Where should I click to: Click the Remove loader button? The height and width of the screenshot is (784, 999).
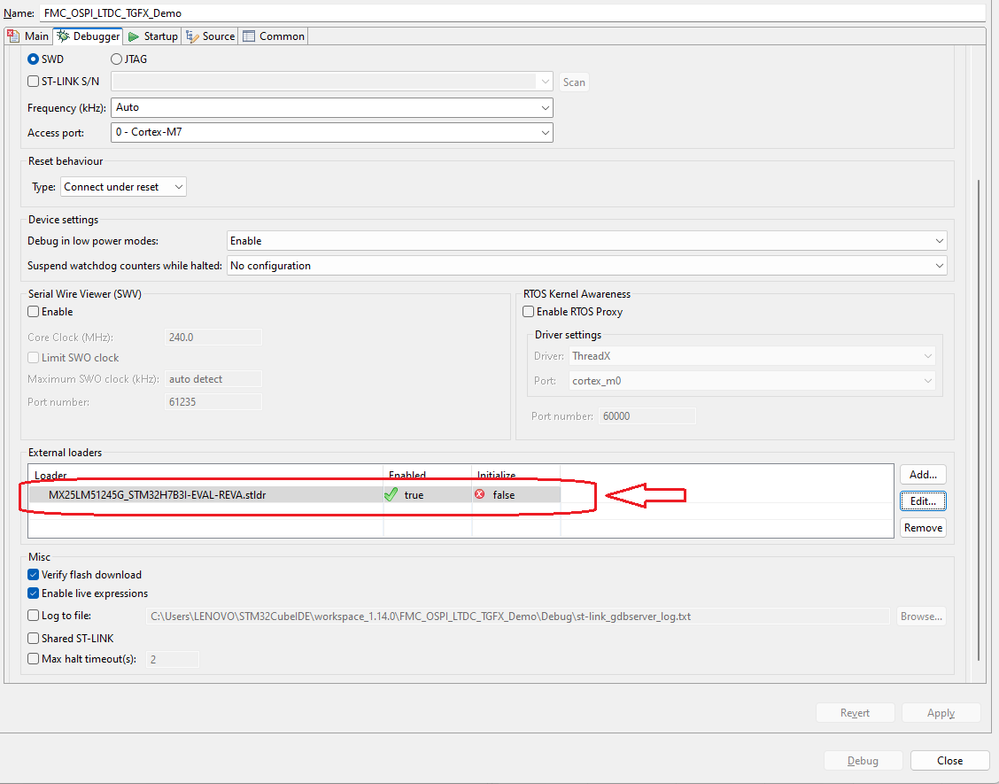(x=923, y=528)
